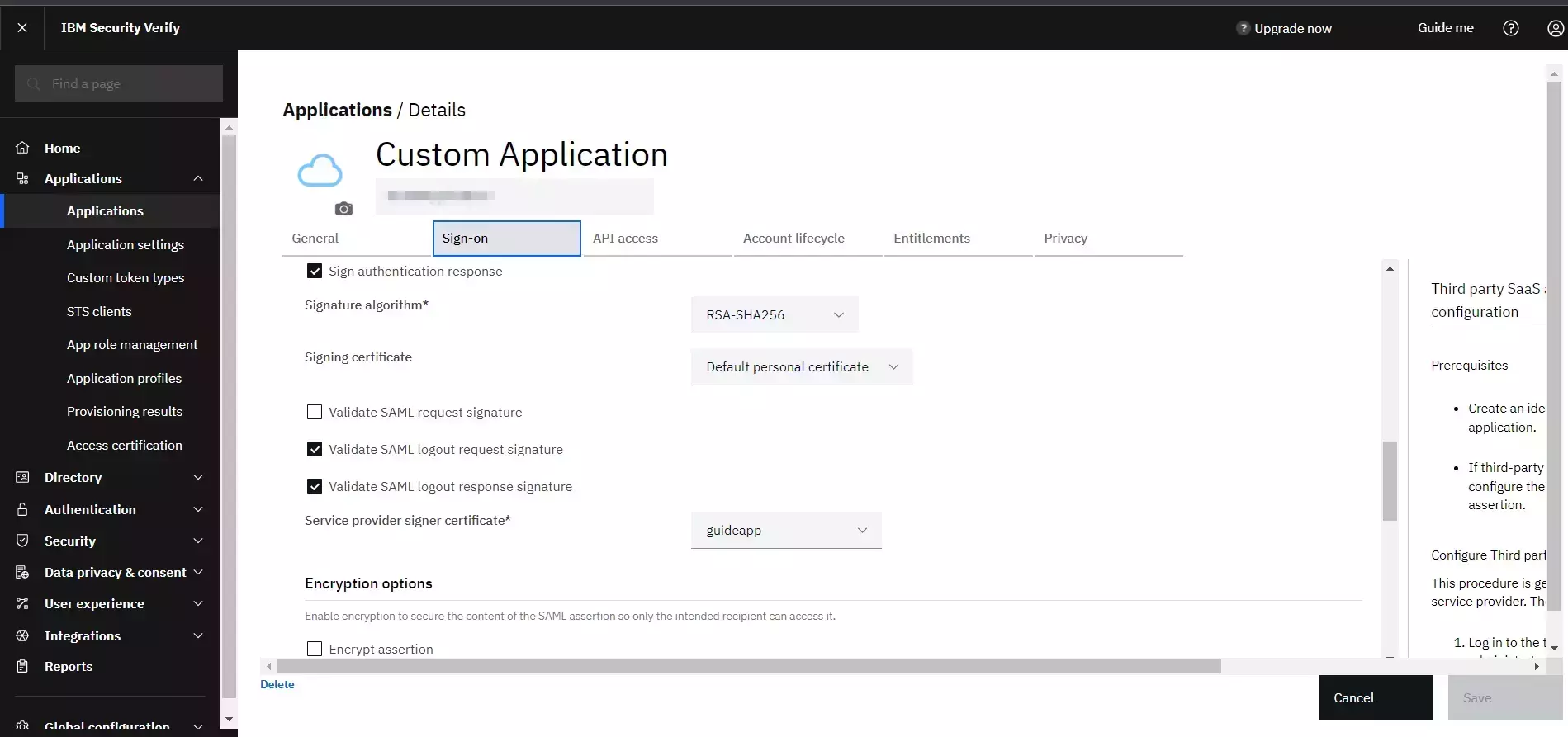Screen dimensions: 1568x737
Task: Switch to the General tab
Action: pyautogui.click(x=357, y=239)
